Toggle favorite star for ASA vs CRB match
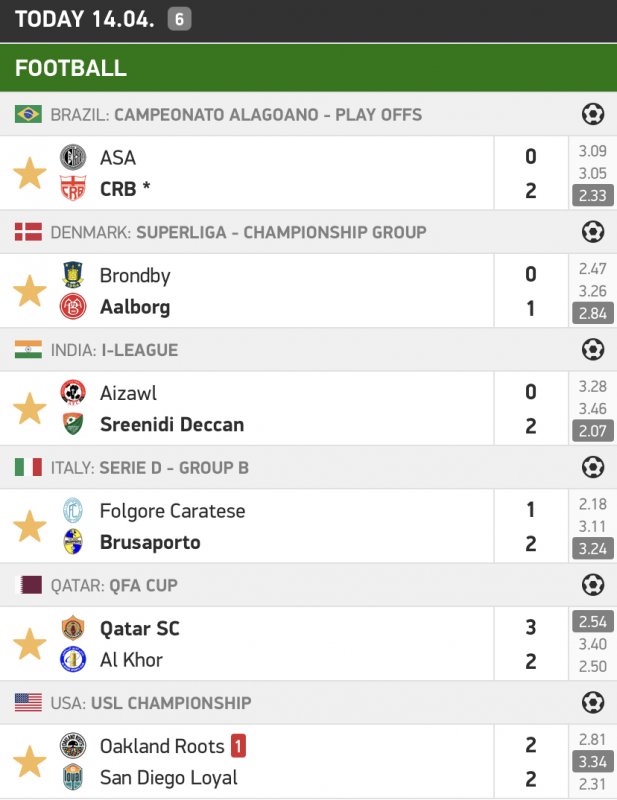The width and height of the screenshot is (617, 800). click(29, 173)
